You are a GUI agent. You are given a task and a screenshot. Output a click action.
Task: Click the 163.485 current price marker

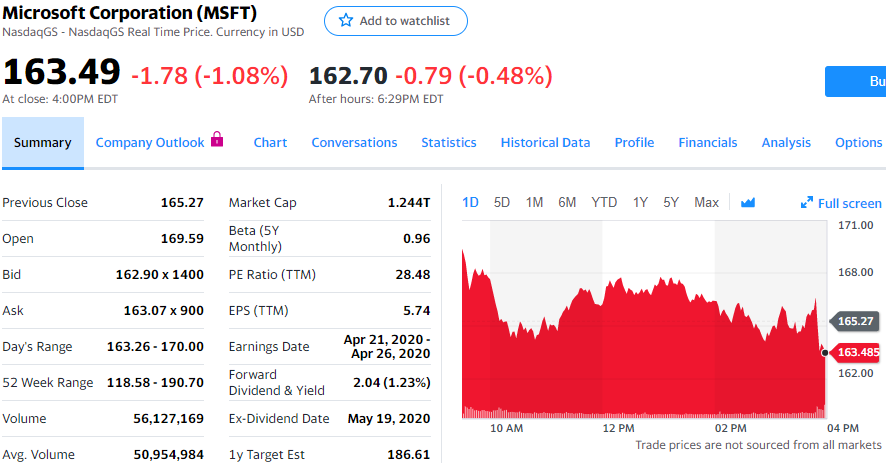[857, 352]
